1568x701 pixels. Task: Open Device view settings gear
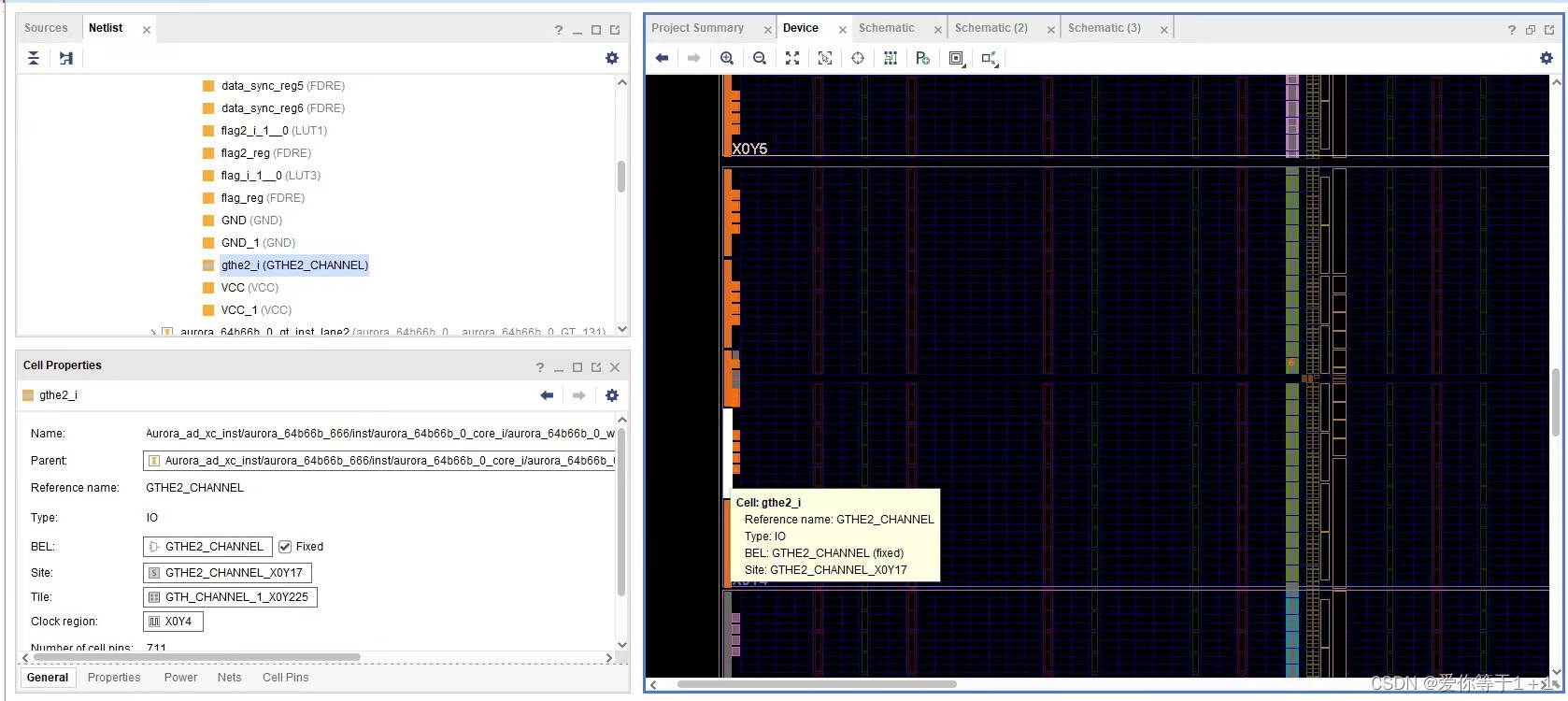(x=1547, y=58)
